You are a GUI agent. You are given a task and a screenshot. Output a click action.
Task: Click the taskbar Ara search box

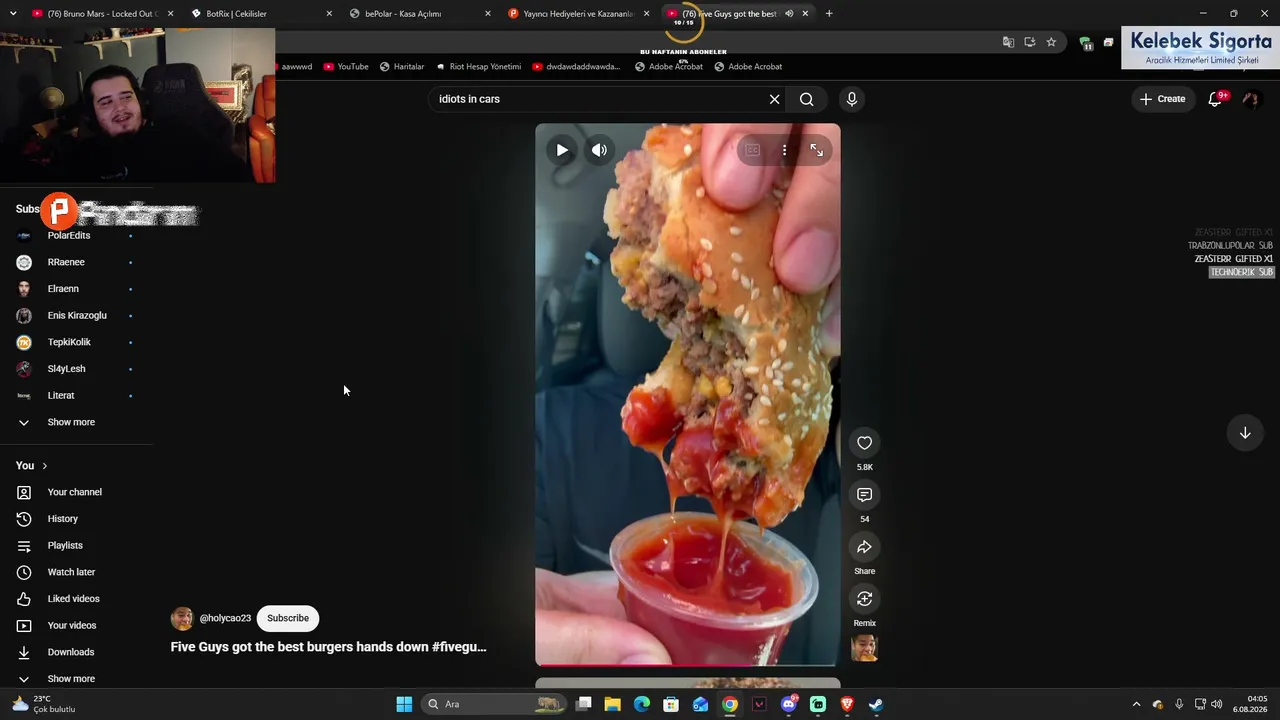pyautogui.click(x=493, y=704)
